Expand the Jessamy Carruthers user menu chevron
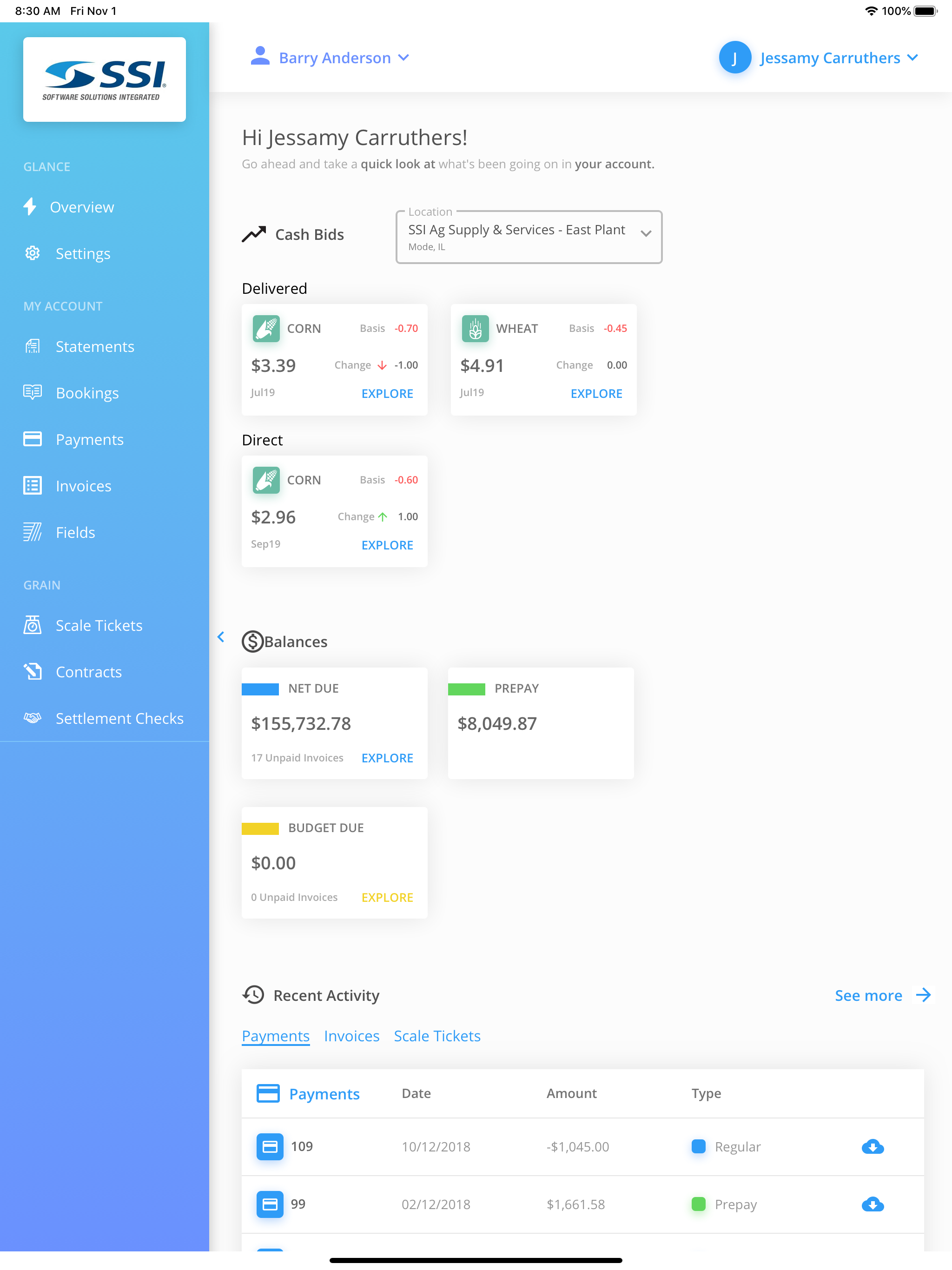Viewport: 952px width, 1270px height. [912, 58]
